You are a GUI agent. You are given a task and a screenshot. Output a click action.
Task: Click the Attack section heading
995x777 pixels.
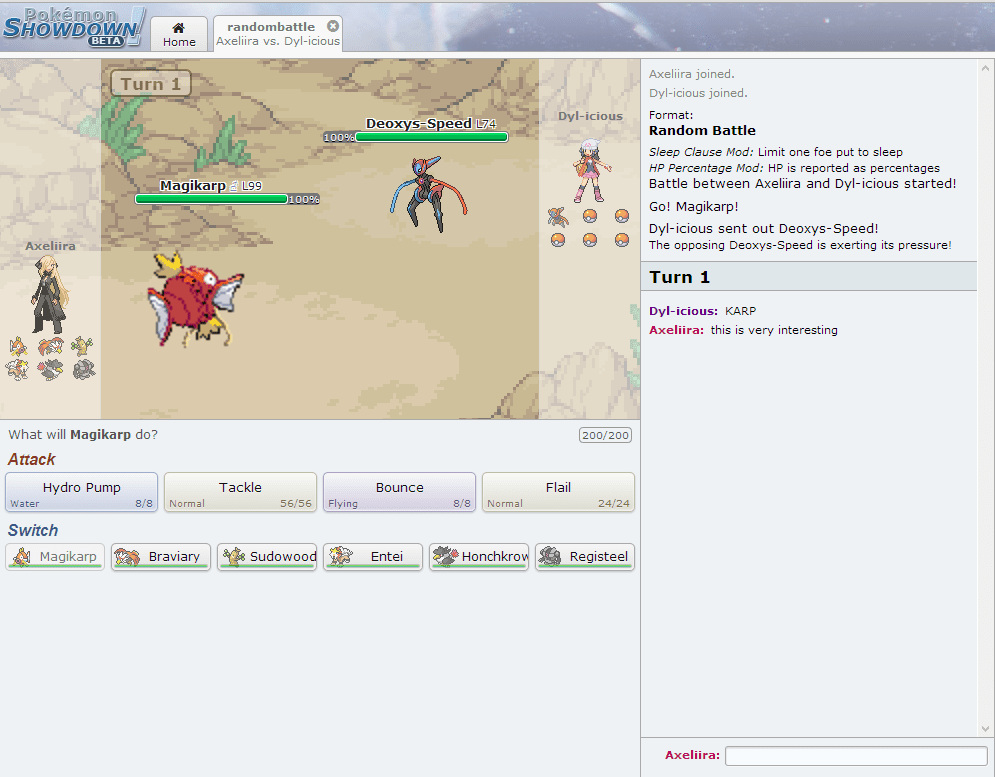[x=32, y=460]
